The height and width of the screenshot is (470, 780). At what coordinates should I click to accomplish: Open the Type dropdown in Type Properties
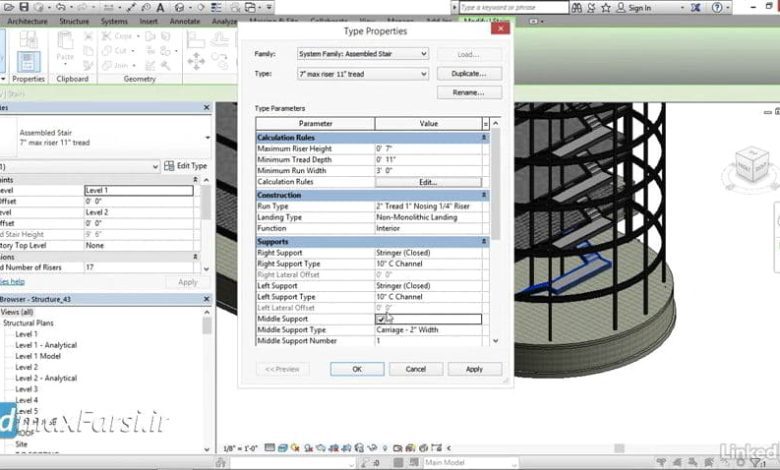coord(423,74)
